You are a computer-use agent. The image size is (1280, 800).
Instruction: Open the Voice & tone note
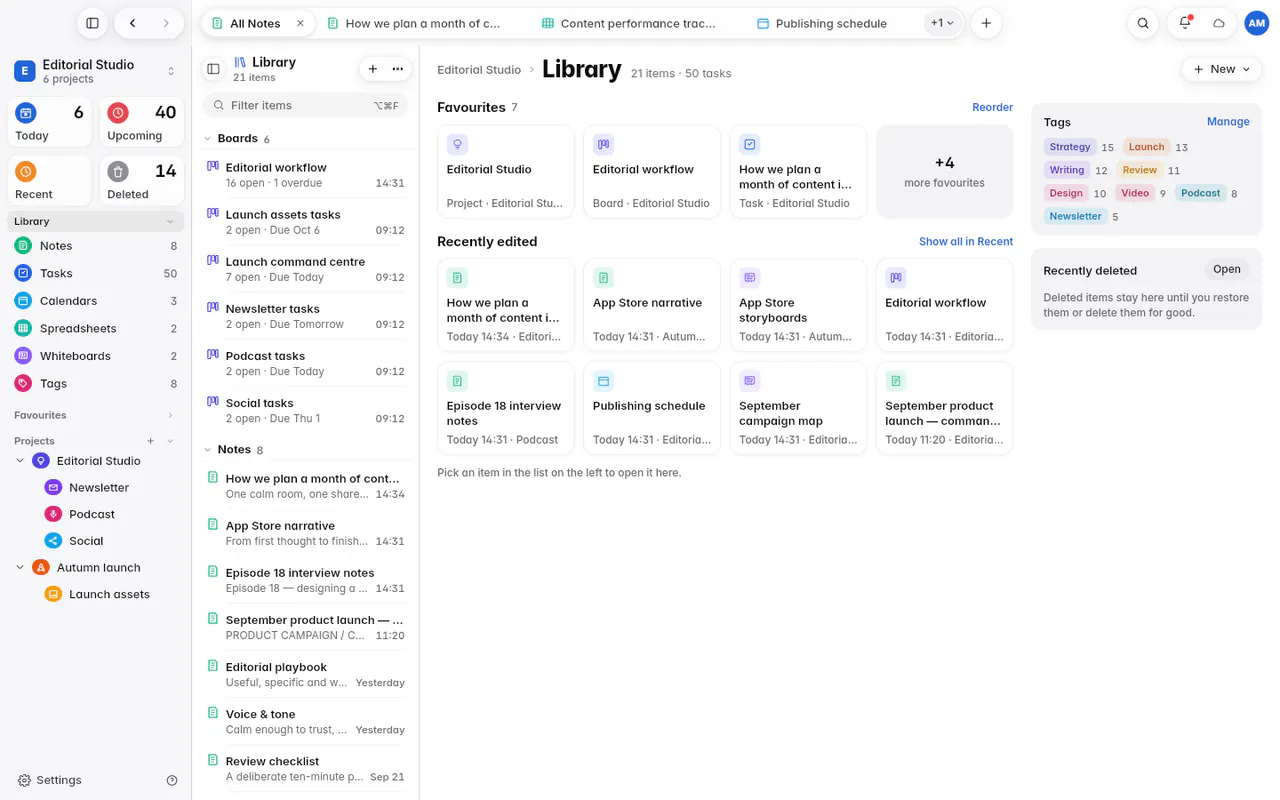[x=305, y=721]
